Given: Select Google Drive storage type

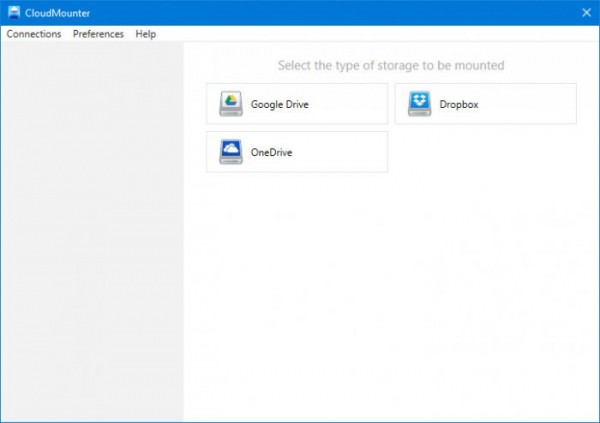Looking at the screenshot, I should click(x=297, y=104).
